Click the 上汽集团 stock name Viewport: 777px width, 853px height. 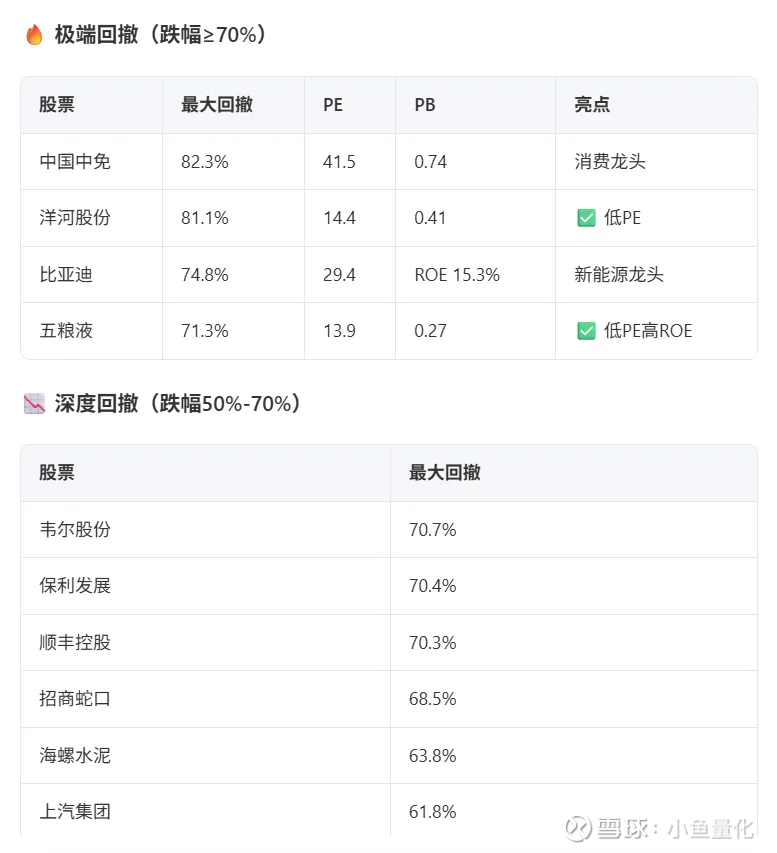point(75,812)
